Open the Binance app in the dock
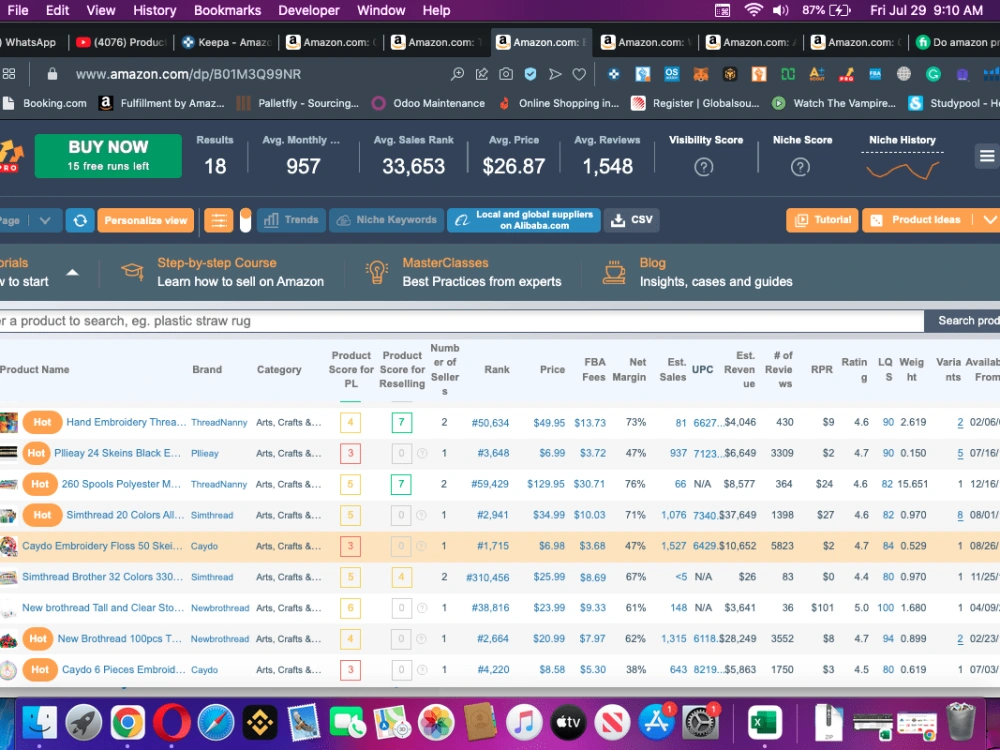 click(x=260, y=723)
